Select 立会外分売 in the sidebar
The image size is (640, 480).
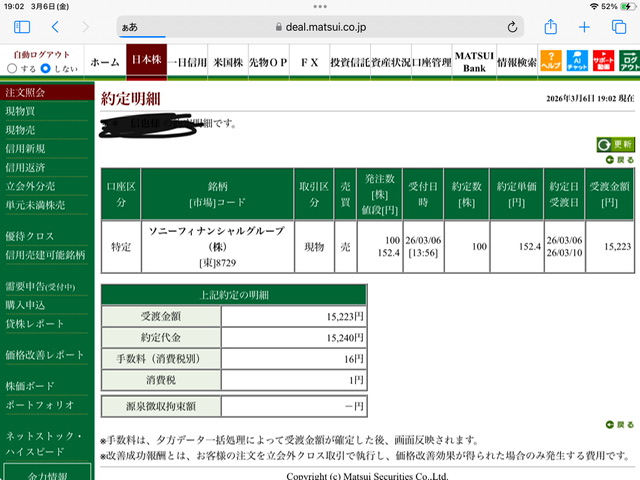pyautogui.click(x=30, y=186)
